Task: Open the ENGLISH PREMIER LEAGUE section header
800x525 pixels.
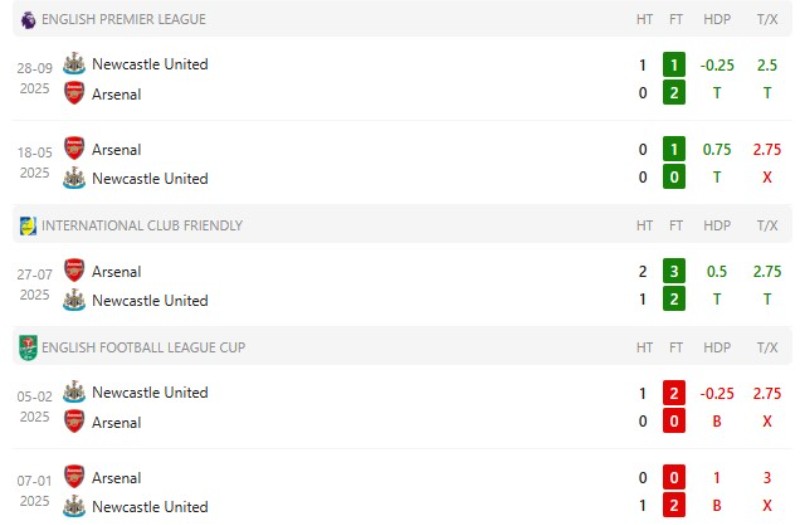Action: click(123, 19)
